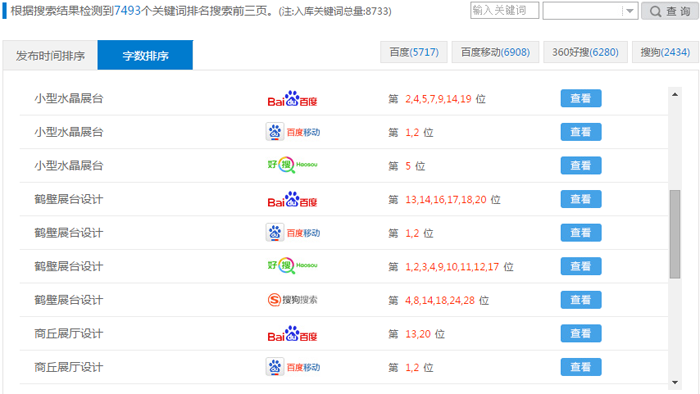This screenshot has height=394, width=700.
Task: Click Baidu Mobile logo in 鹤壁展台设计 row
Action: coord(293,233)
